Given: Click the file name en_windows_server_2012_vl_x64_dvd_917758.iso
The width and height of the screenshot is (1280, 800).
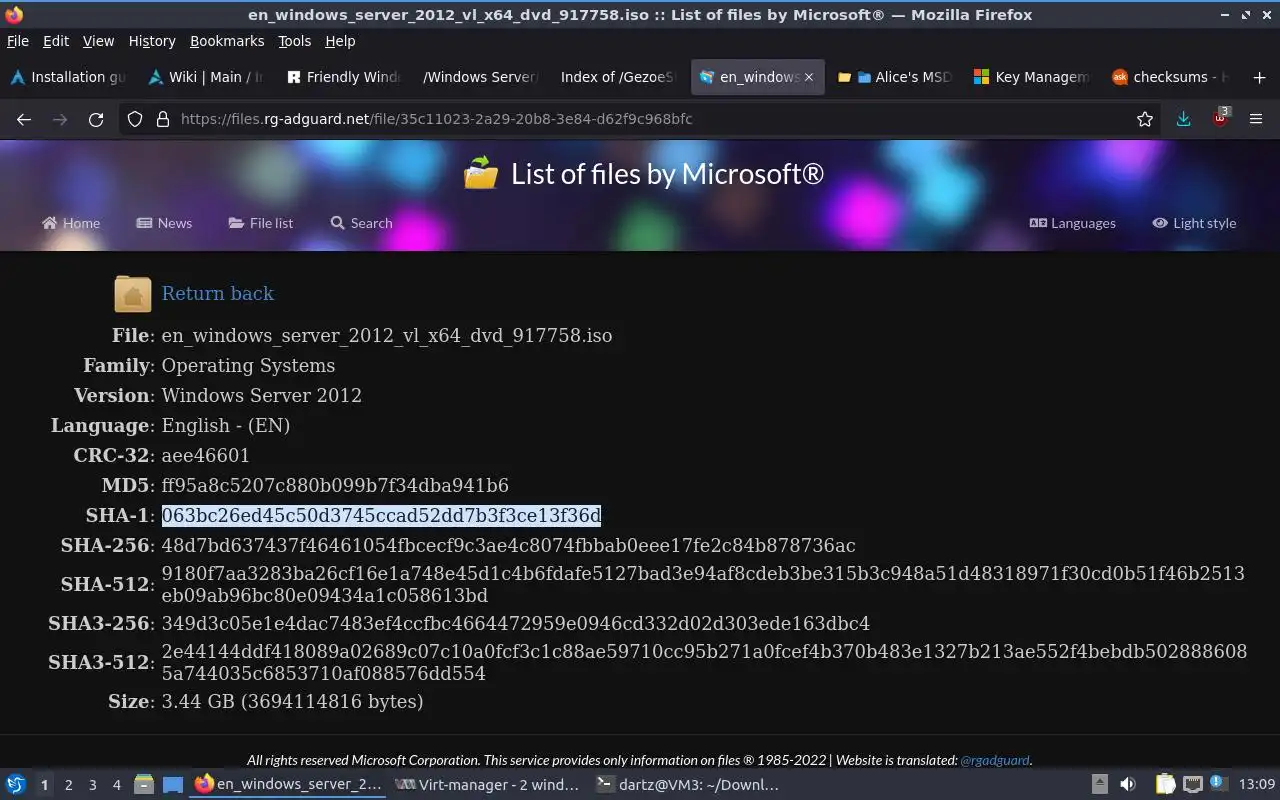Looking at the screenshot, I should click(x=387, y=335).
